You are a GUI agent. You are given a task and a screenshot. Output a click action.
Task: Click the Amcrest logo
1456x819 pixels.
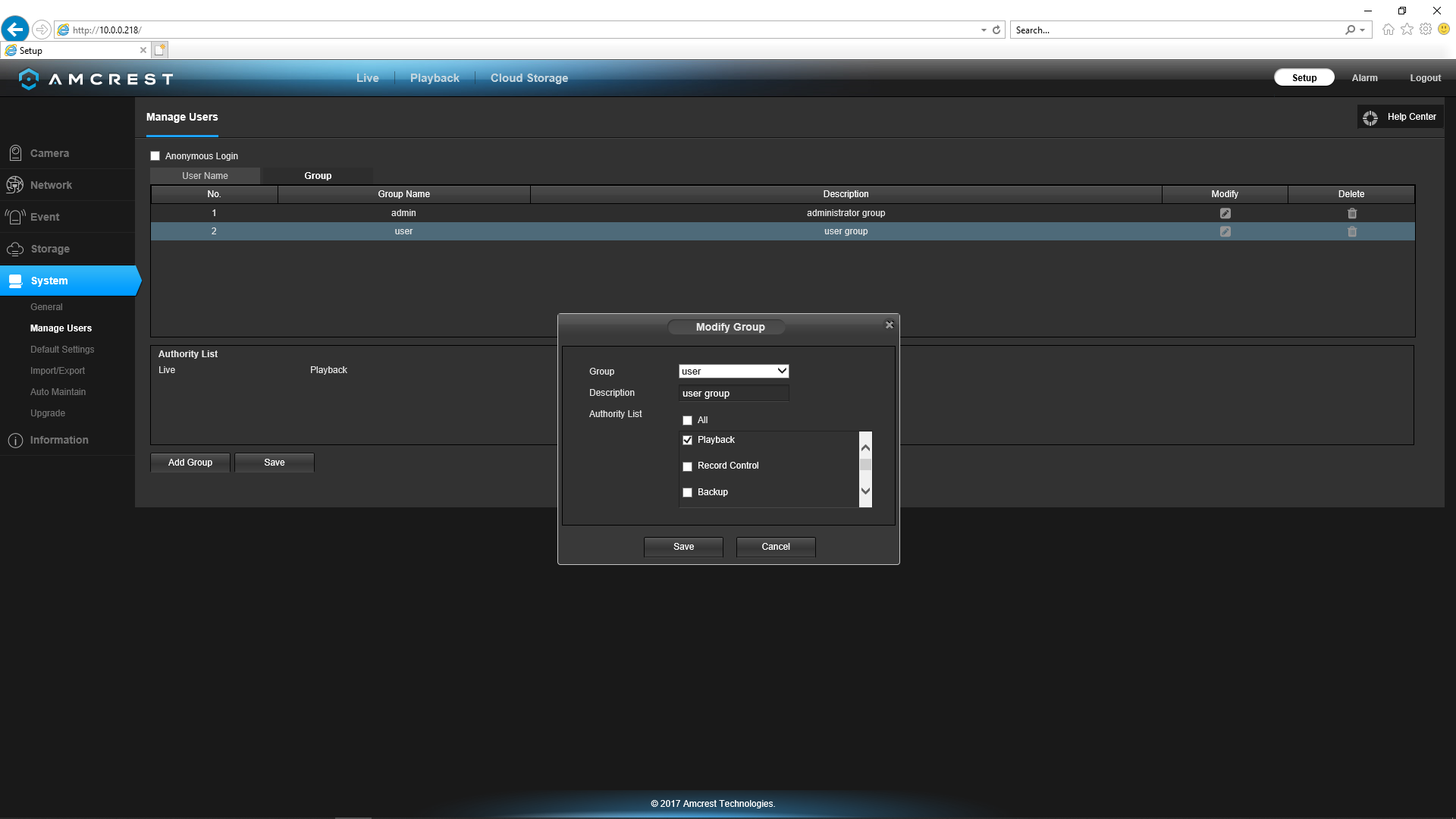(96, 79)
